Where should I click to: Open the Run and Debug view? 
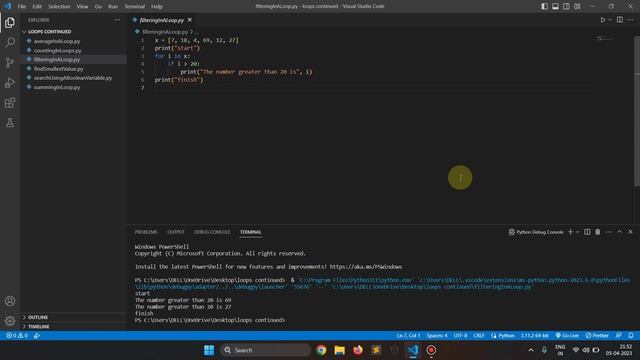tap(10, 82)
